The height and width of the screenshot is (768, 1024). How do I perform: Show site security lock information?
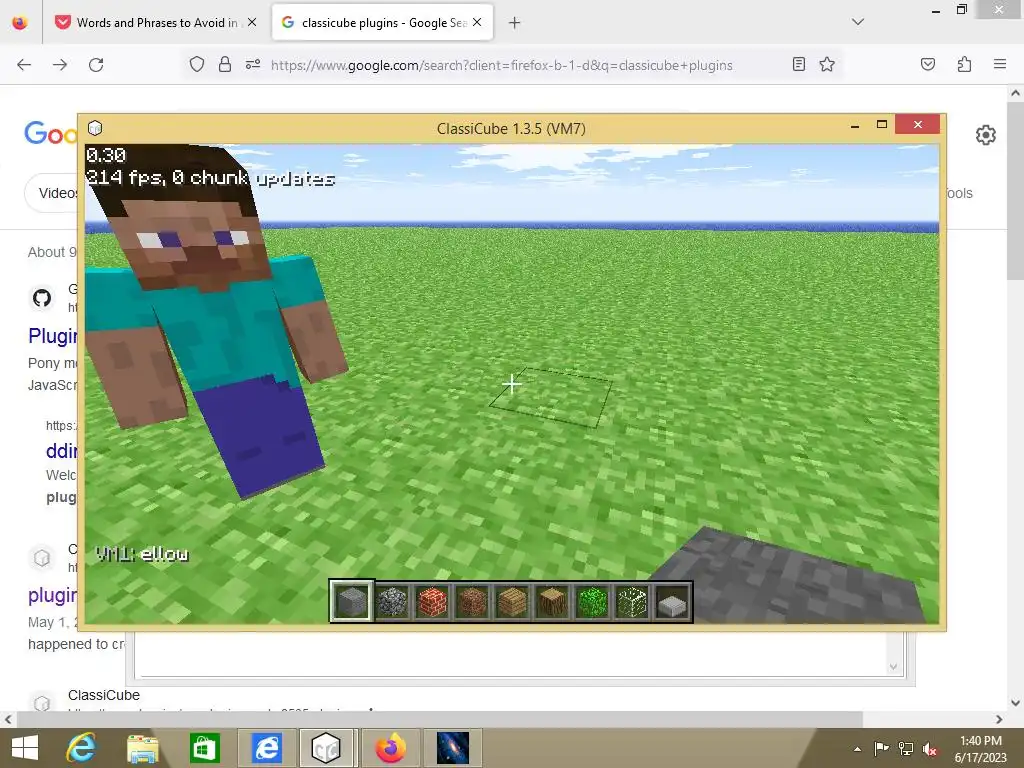(x=225, y=64)
